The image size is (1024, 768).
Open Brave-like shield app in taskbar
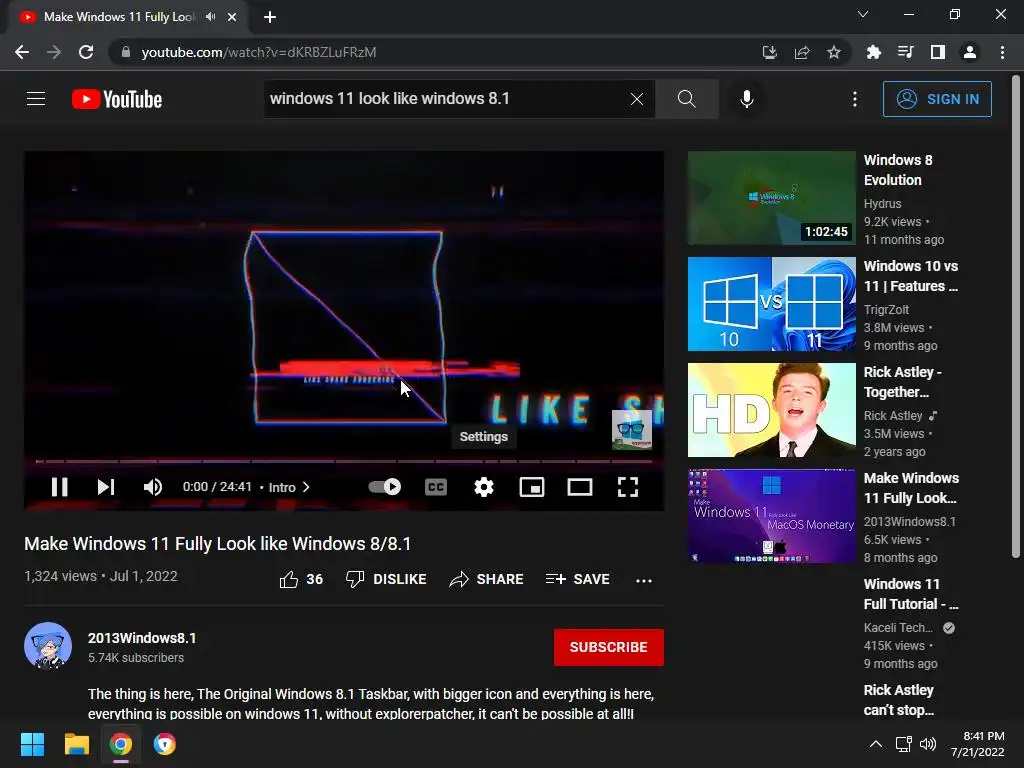(x=165, y=744)
